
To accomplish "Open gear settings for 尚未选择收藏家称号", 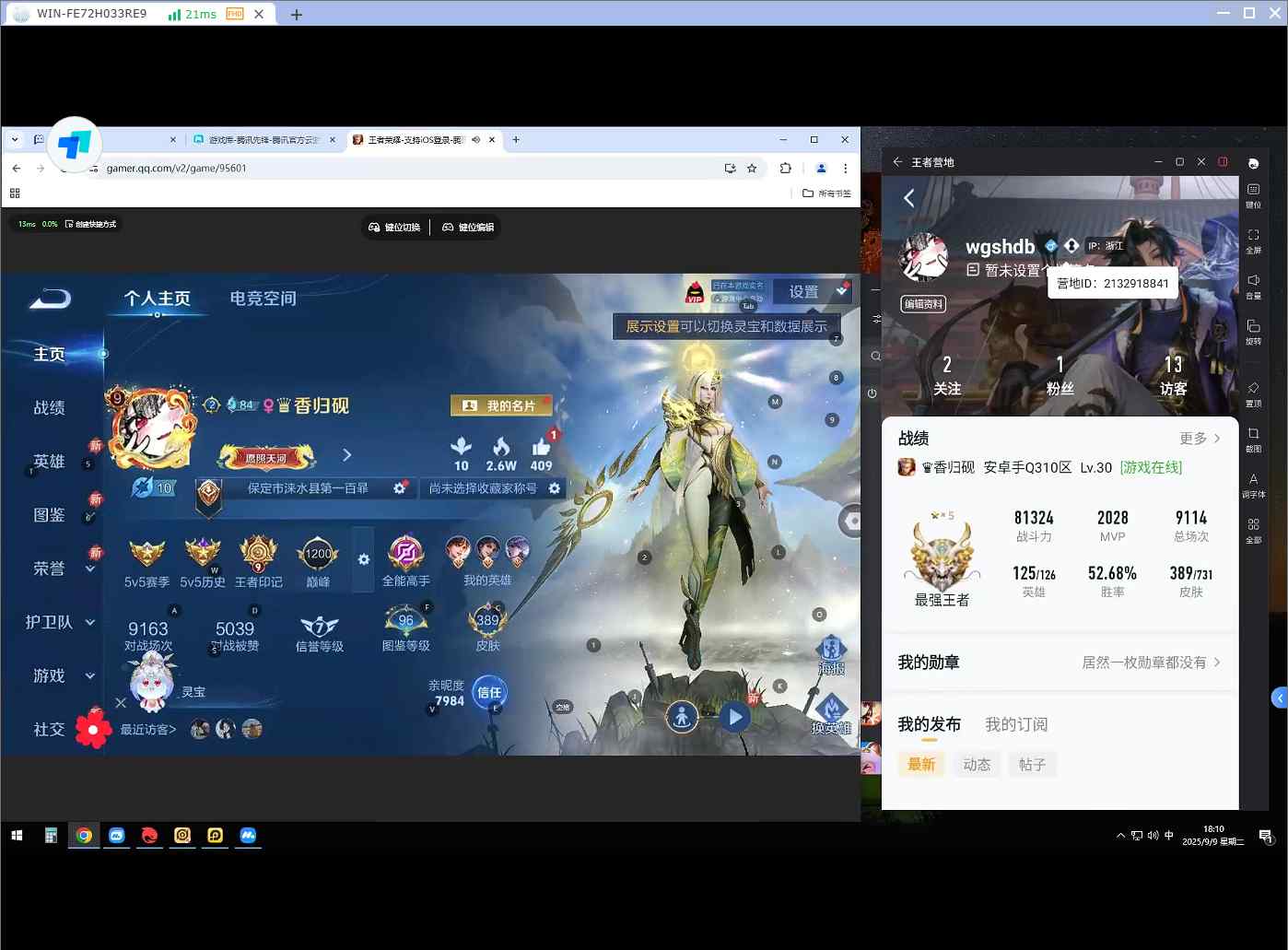I will 555,488.
